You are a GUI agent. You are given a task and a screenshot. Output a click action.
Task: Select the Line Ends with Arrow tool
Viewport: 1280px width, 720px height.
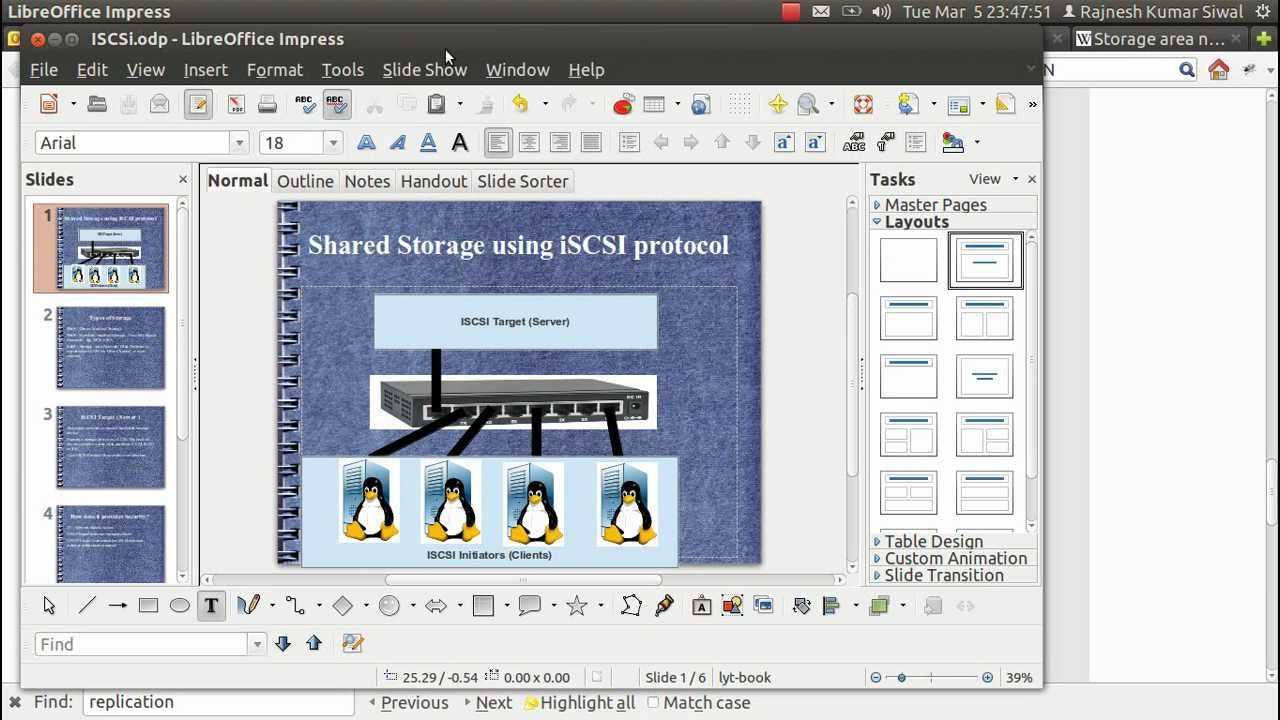pos(117,605)
